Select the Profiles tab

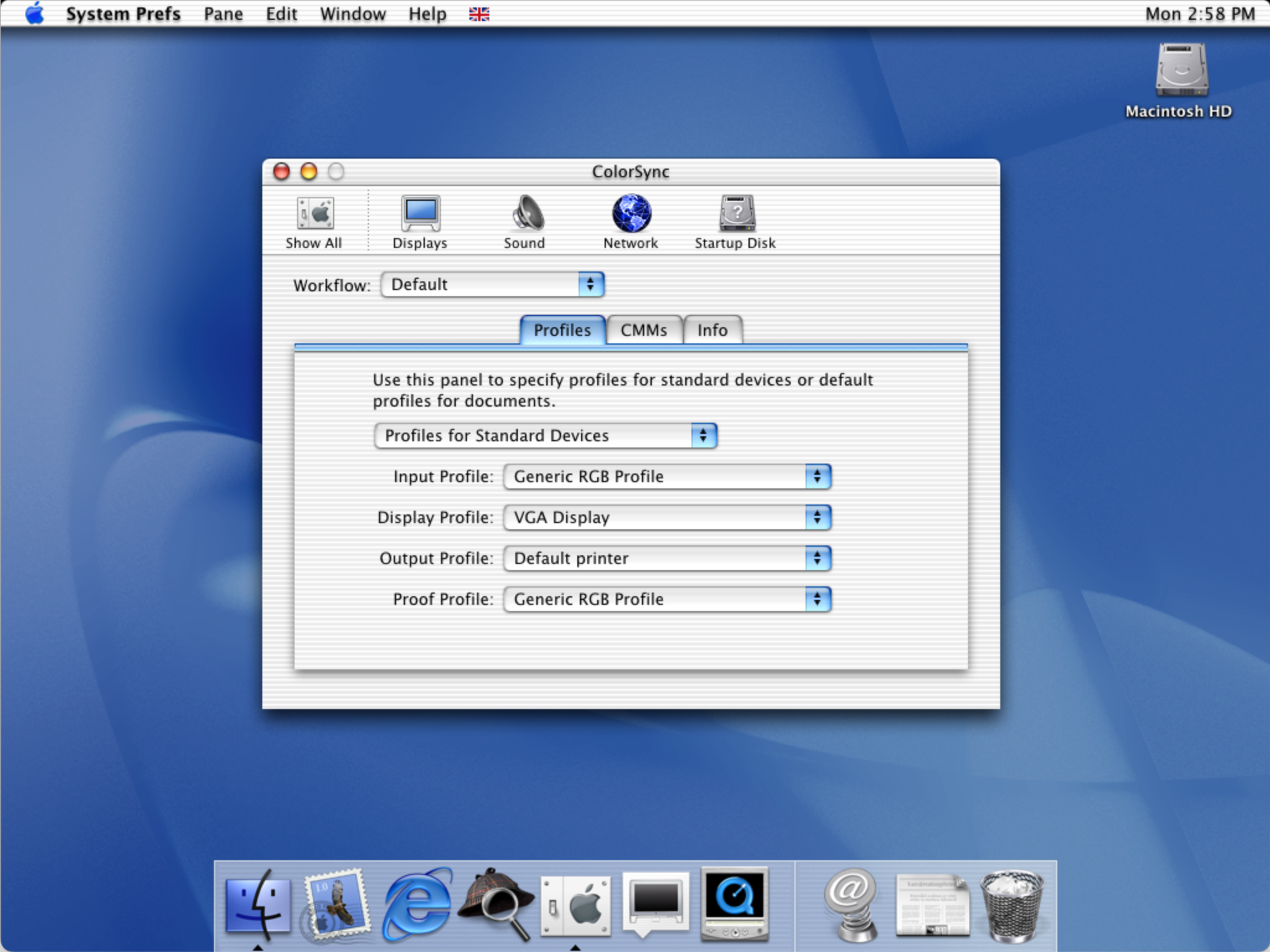tap(562, 330)
